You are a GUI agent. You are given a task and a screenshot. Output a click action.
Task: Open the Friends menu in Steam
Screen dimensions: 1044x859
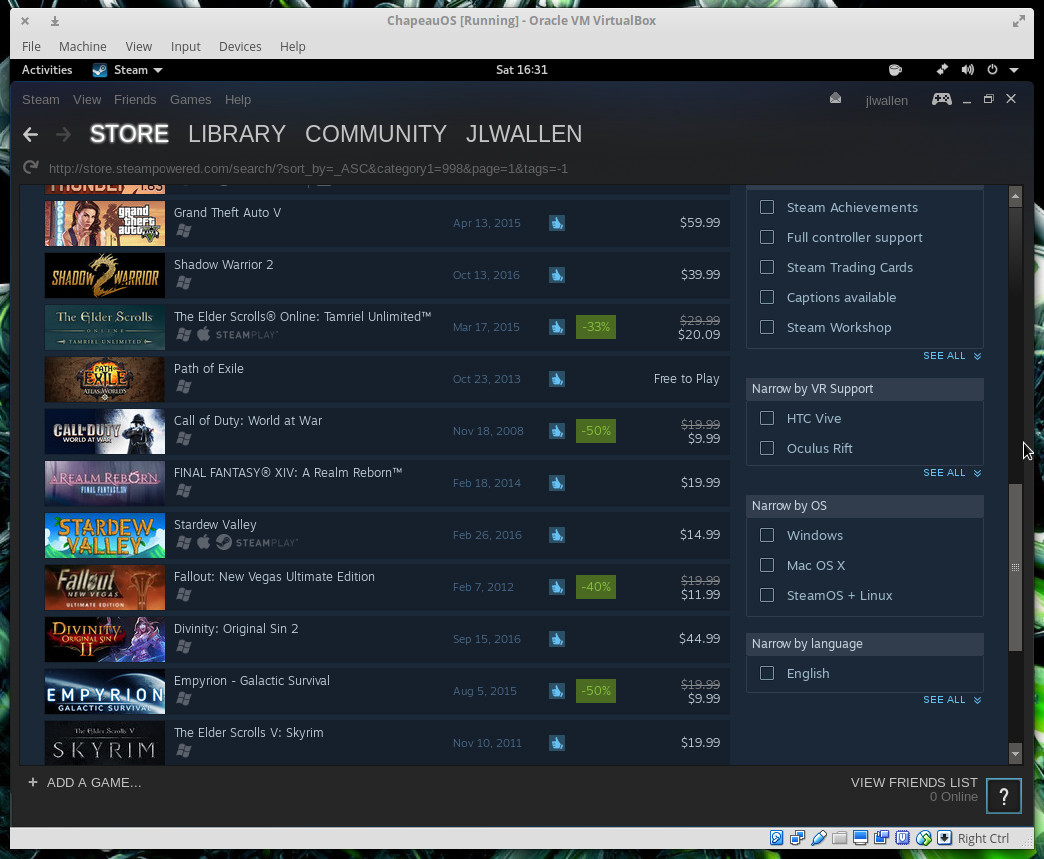[135, 100]
